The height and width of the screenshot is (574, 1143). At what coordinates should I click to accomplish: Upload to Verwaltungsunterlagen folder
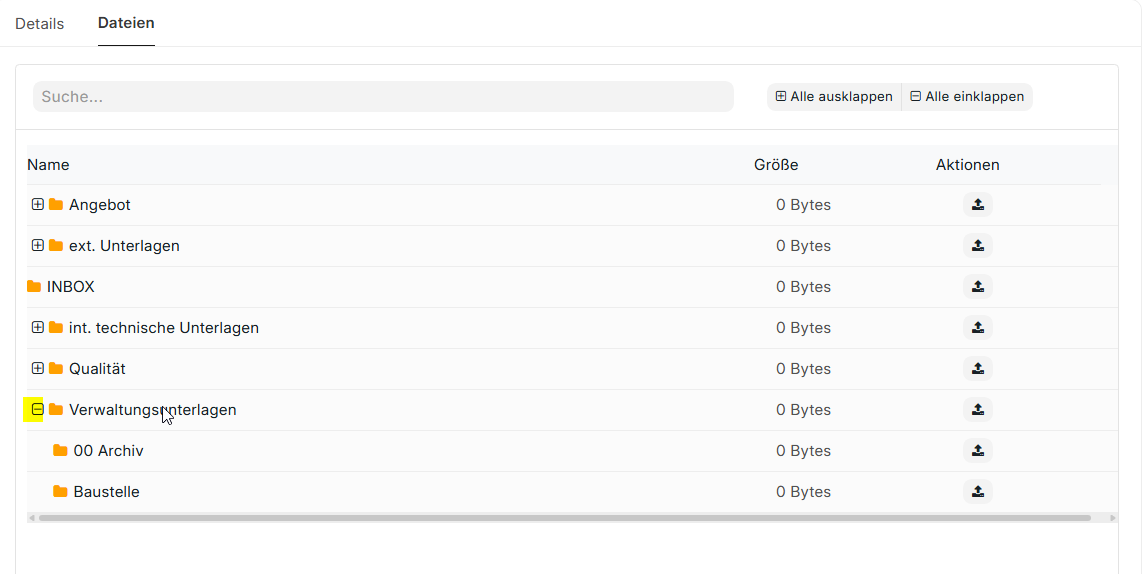[x=978, y=410]
